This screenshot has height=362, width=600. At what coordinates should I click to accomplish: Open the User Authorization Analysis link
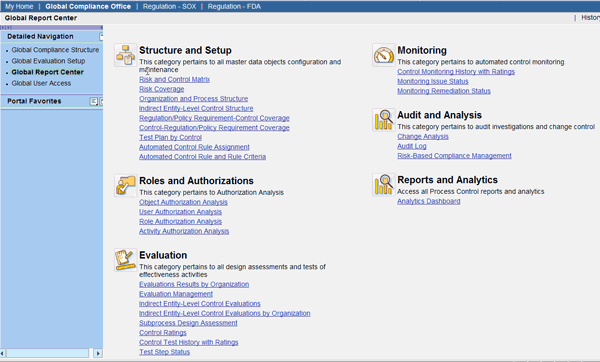180,212
